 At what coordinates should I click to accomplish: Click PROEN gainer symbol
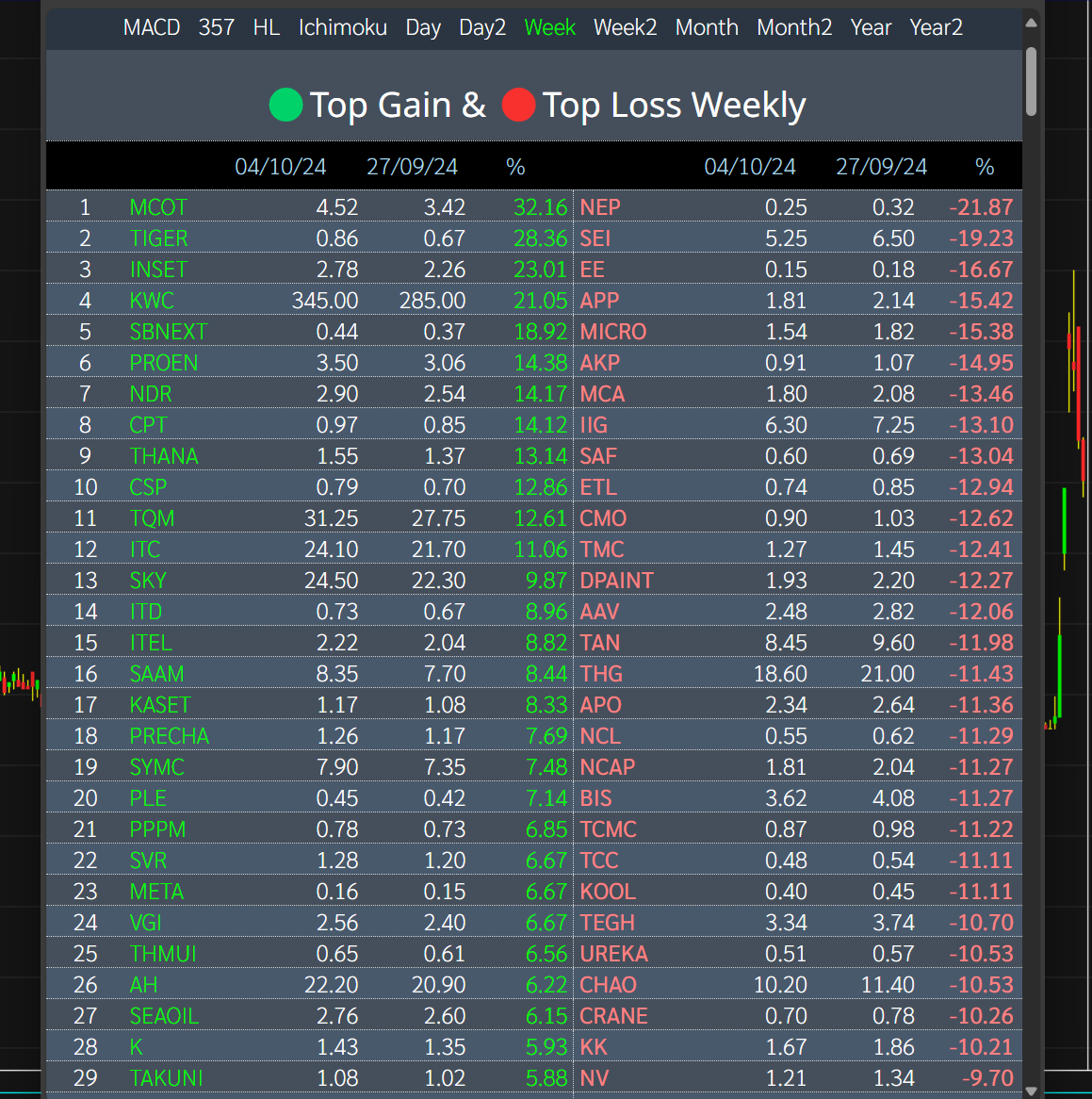(163, 363)
